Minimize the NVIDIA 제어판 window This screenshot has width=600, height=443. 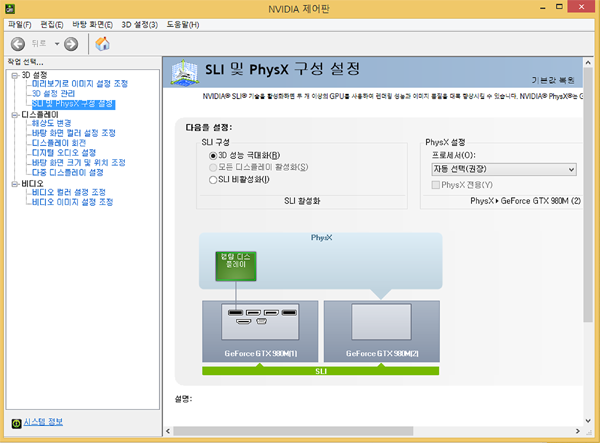point(543,8)
